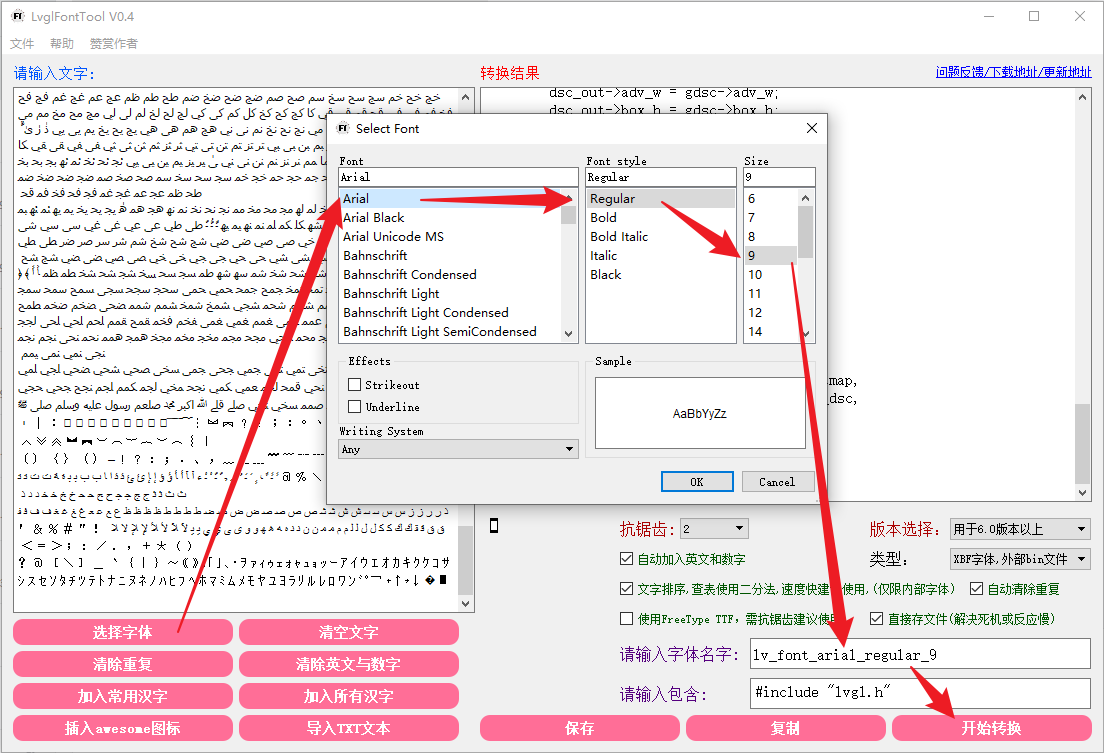Toggle 自动加入英文和数字 checkbox

(627, 559)
